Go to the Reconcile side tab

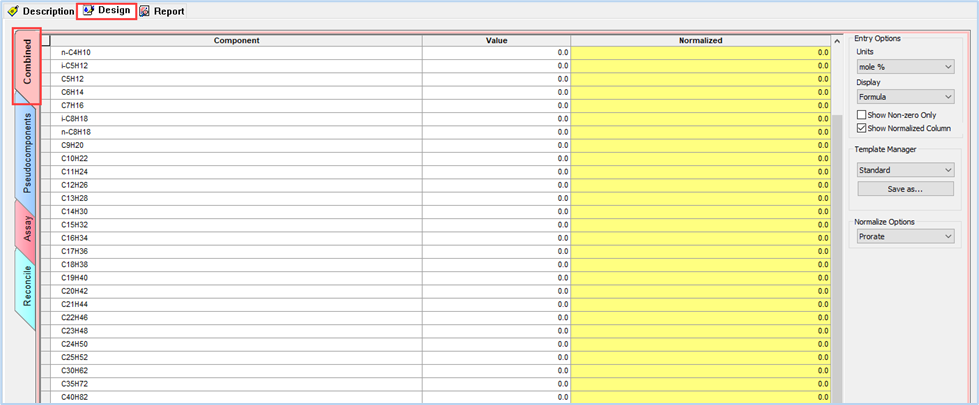[x=27, y=290]
